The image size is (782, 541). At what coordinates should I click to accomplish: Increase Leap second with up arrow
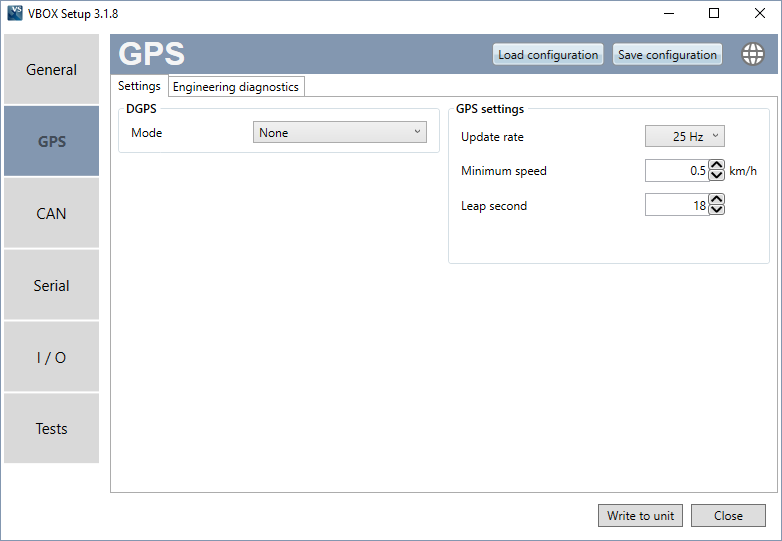[717, 199]
